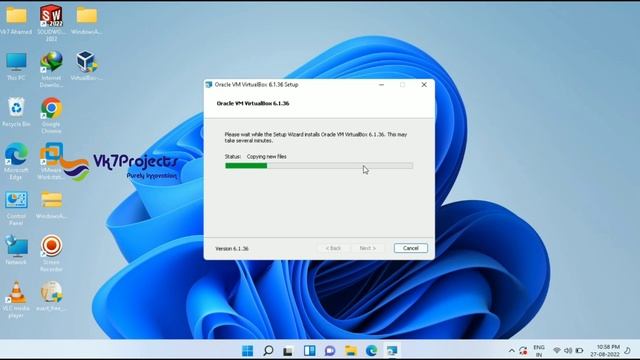Click the greyed-out Back button

(333, 248)
